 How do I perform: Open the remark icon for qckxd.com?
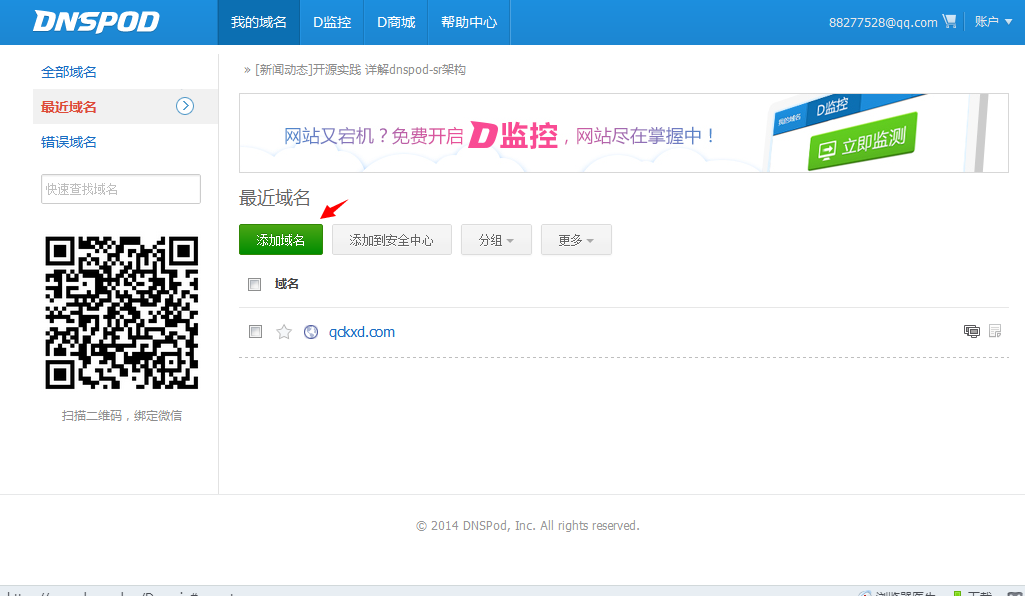pos(972,331)
